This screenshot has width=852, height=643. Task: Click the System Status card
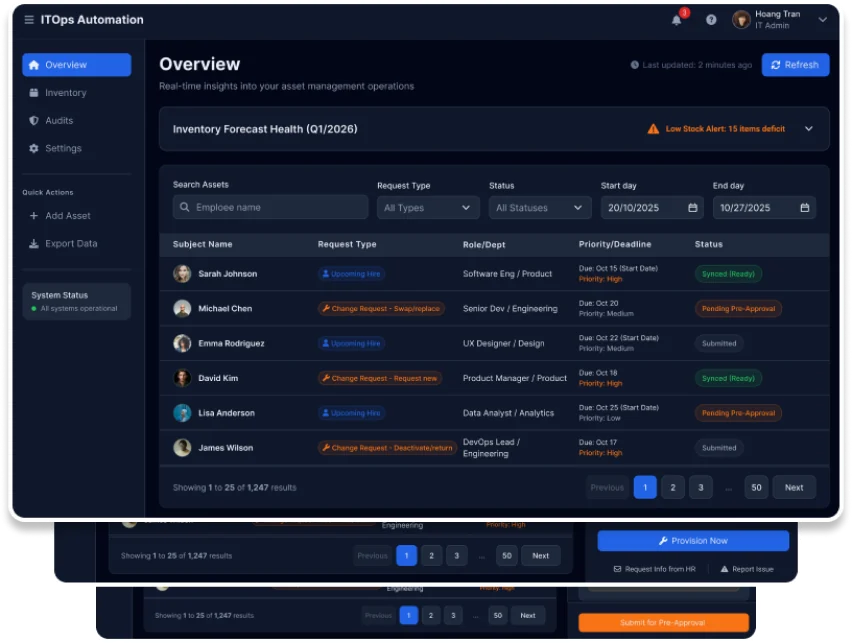point(77,301)
